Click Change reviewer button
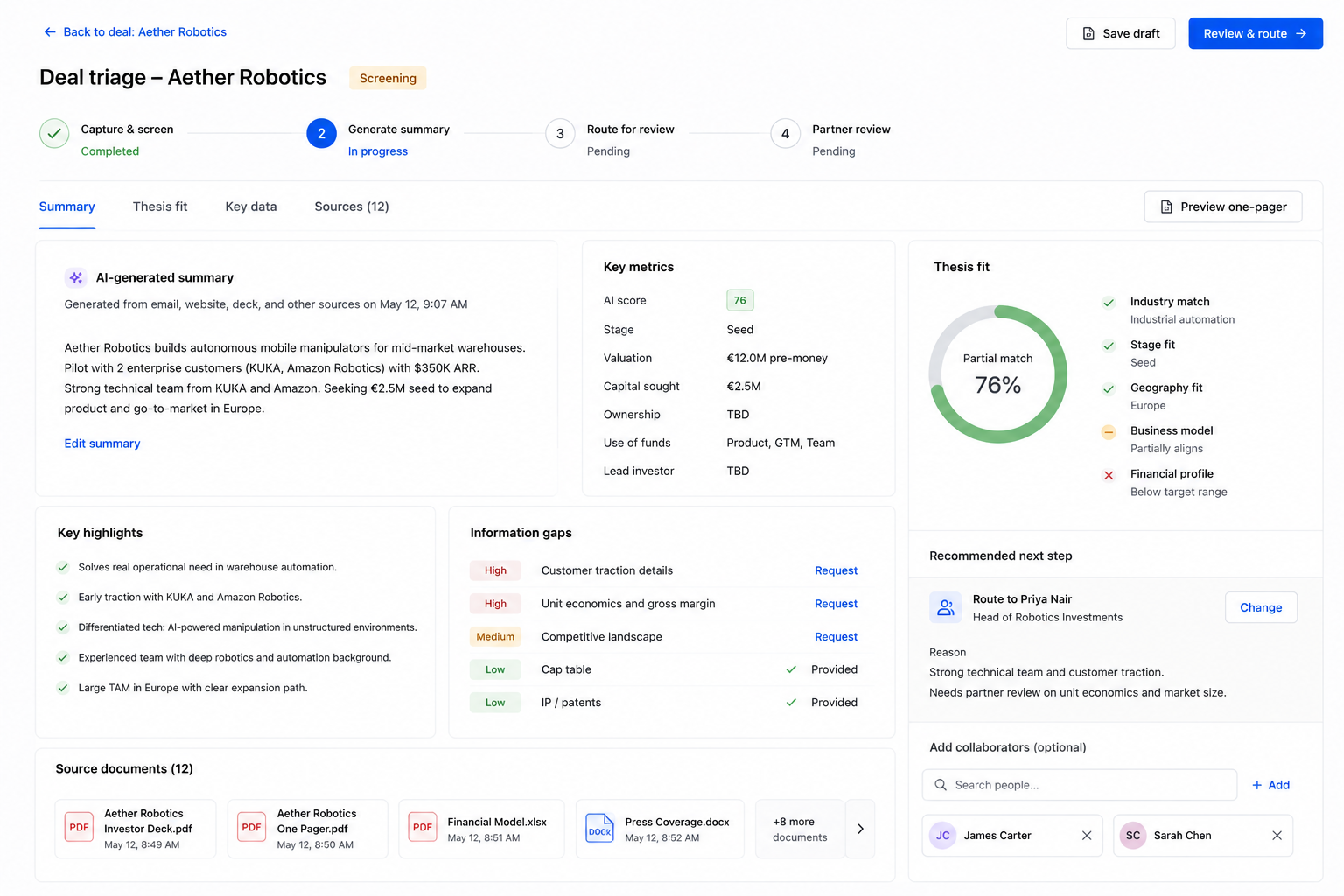 [x=1261, y=607]
